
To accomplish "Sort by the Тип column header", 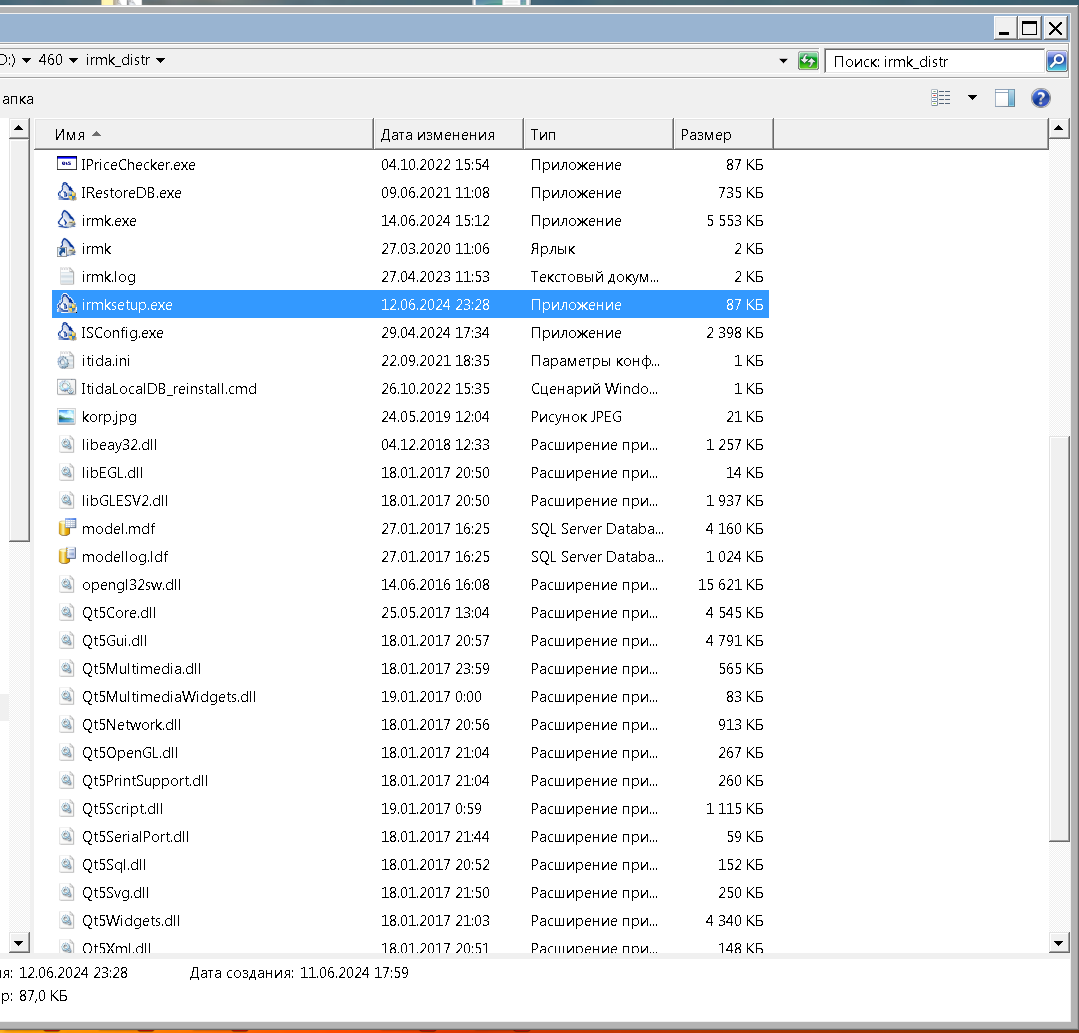I will [599, 134].
